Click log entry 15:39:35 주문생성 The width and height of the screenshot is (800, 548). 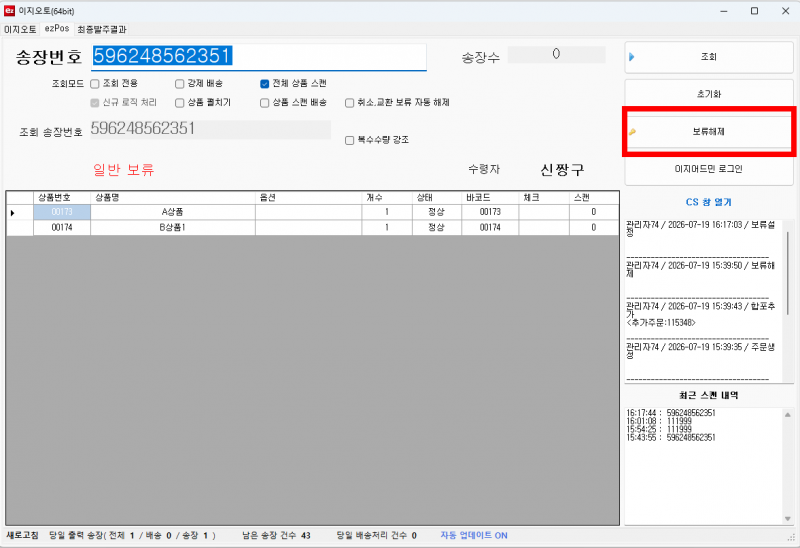tap(701, 351)
